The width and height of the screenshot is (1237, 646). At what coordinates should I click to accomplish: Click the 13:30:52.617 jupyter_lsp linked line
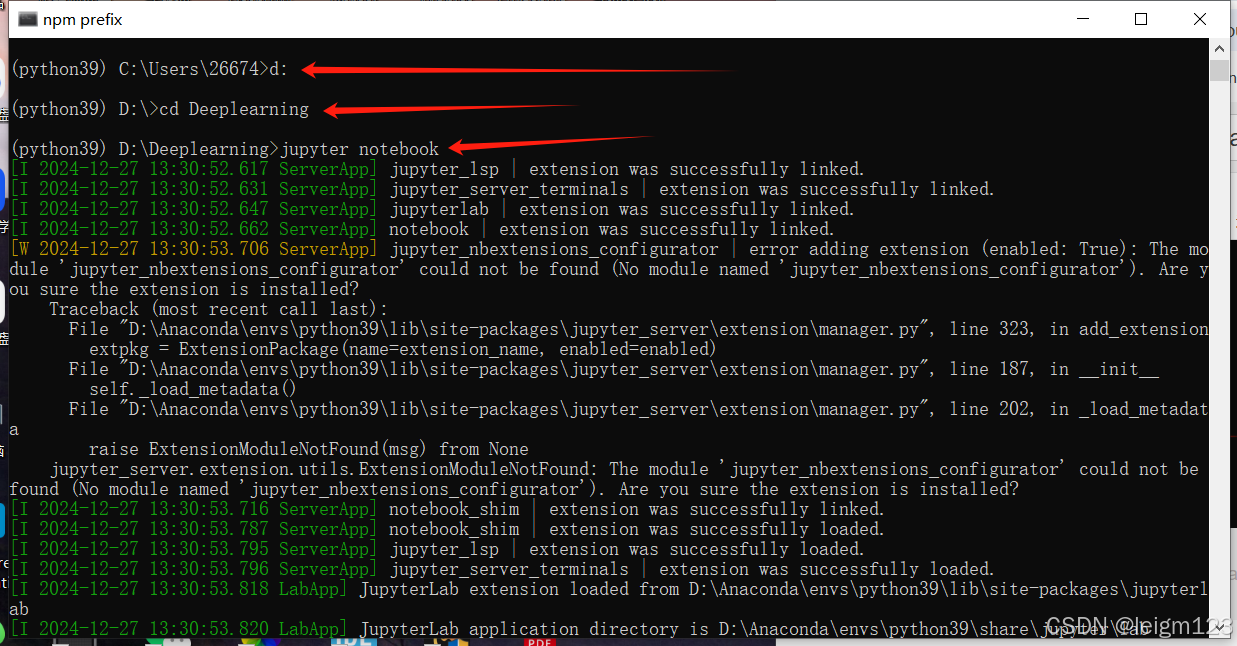click(x=437, y=169)
